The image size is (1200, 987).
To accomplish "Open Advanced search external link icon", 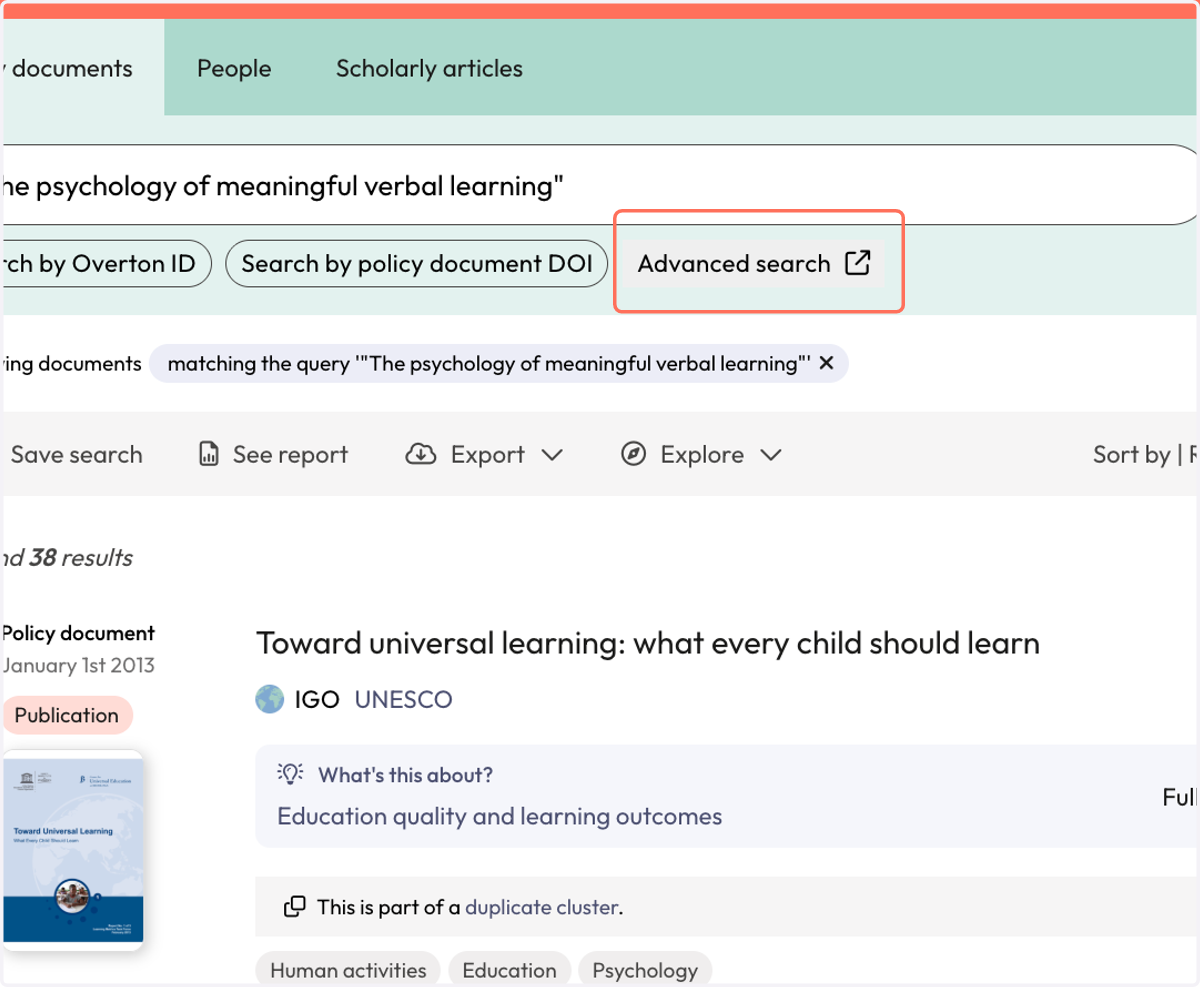I will (857, 263).
